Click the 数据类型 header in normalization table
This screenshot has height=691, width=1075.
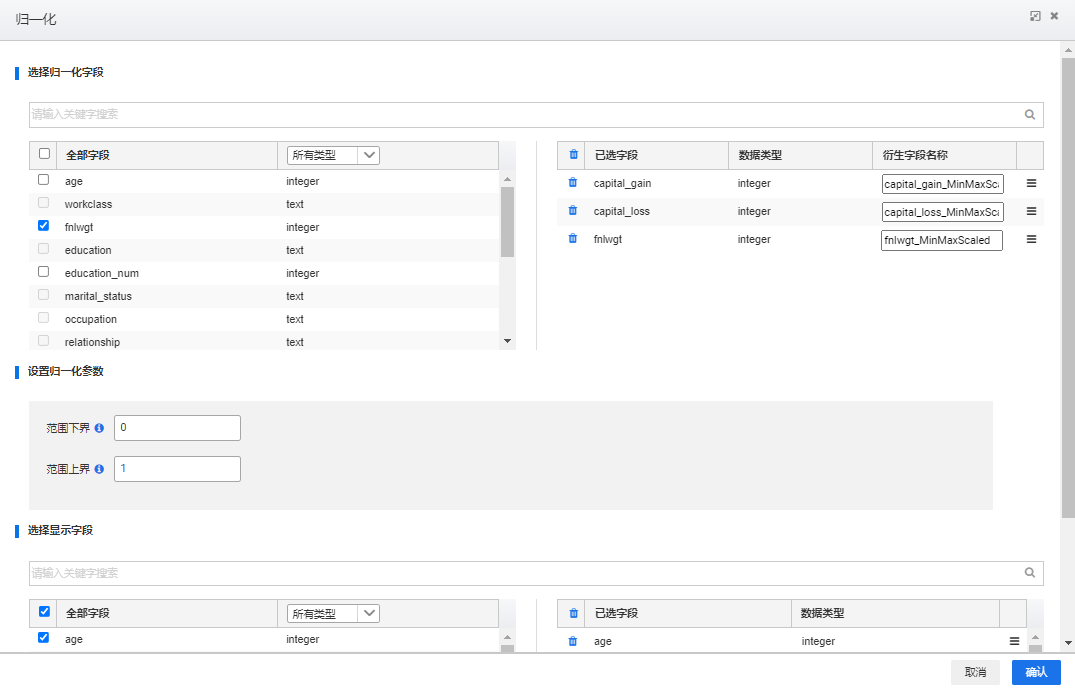(760, 155)
